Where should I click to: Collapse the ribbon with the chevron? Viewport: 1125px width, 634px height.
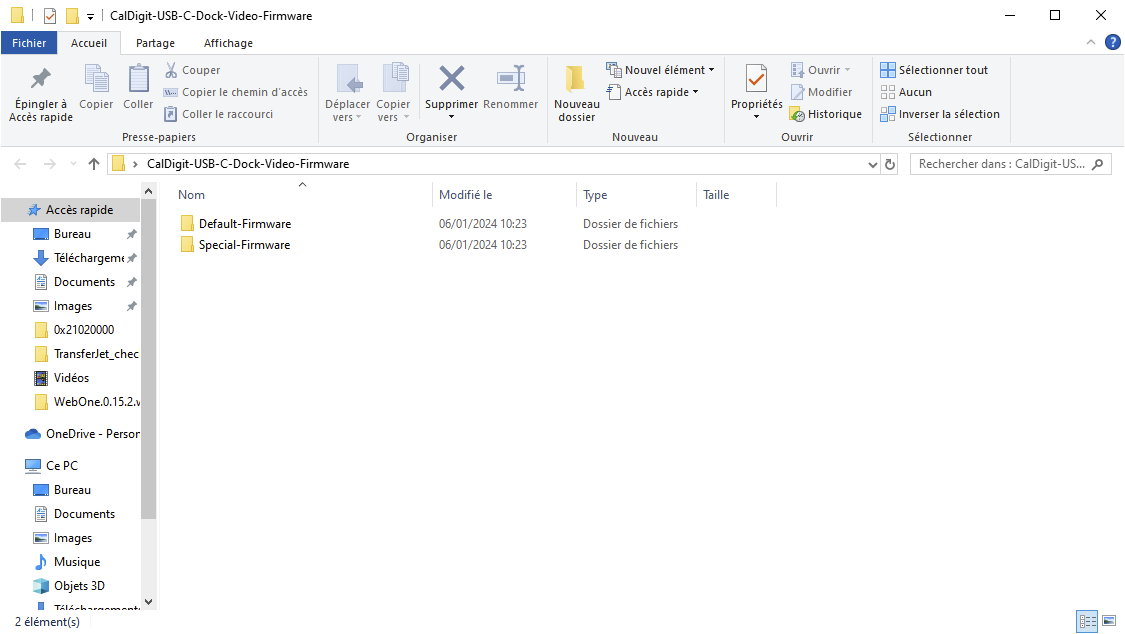(1091, 42)
